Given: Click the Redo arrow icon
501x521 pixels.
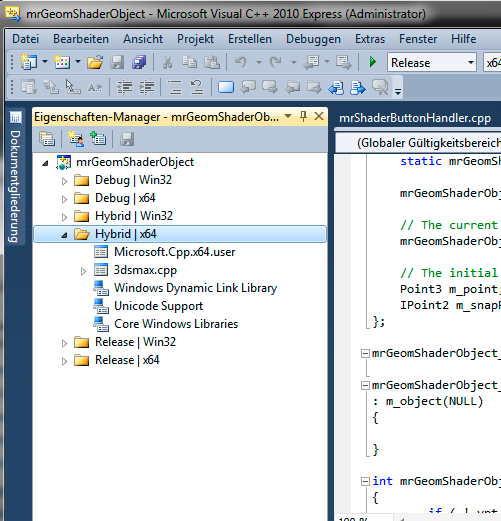Looking at the screenshot, I should tap(276, 62).
